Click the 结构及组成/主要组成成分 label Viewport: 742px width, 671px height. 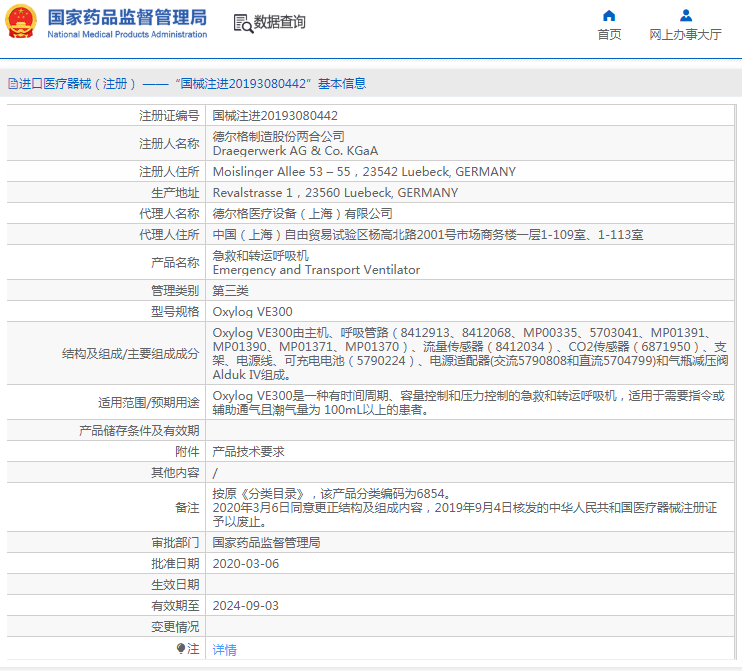click(x=131, y=353)
